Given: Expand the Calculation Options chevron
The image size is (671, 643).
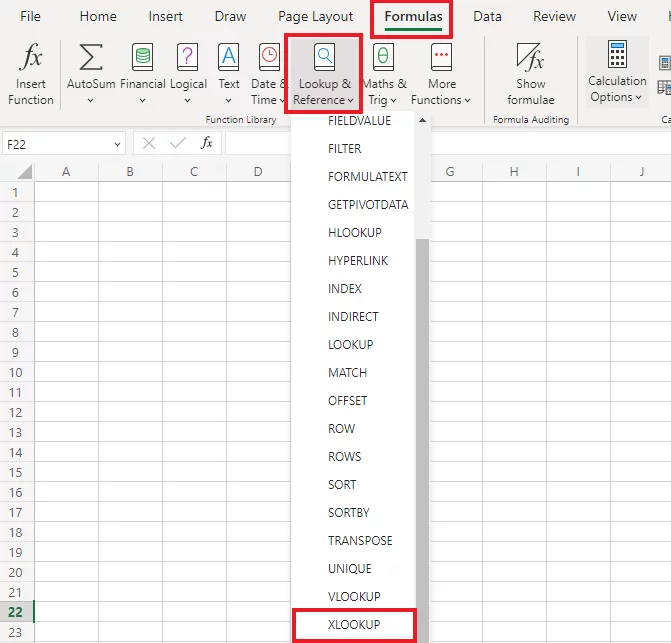Looking at the screenshot, I should pyautogui.click(x=638, y=98).
